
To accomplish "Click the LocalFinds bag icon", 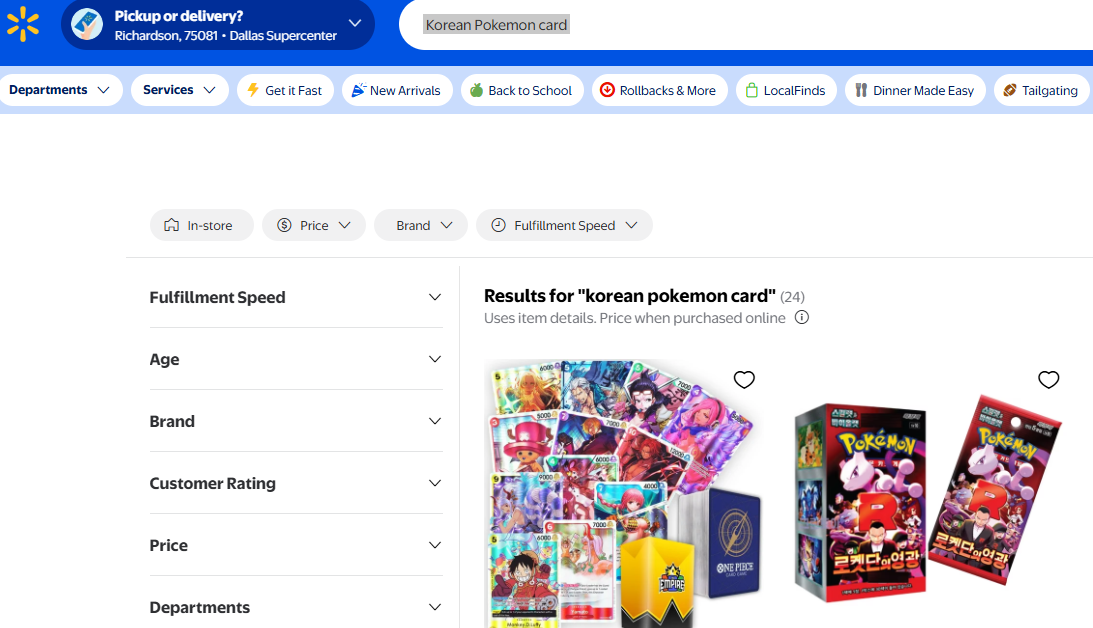I will click(x=751, y=90).
